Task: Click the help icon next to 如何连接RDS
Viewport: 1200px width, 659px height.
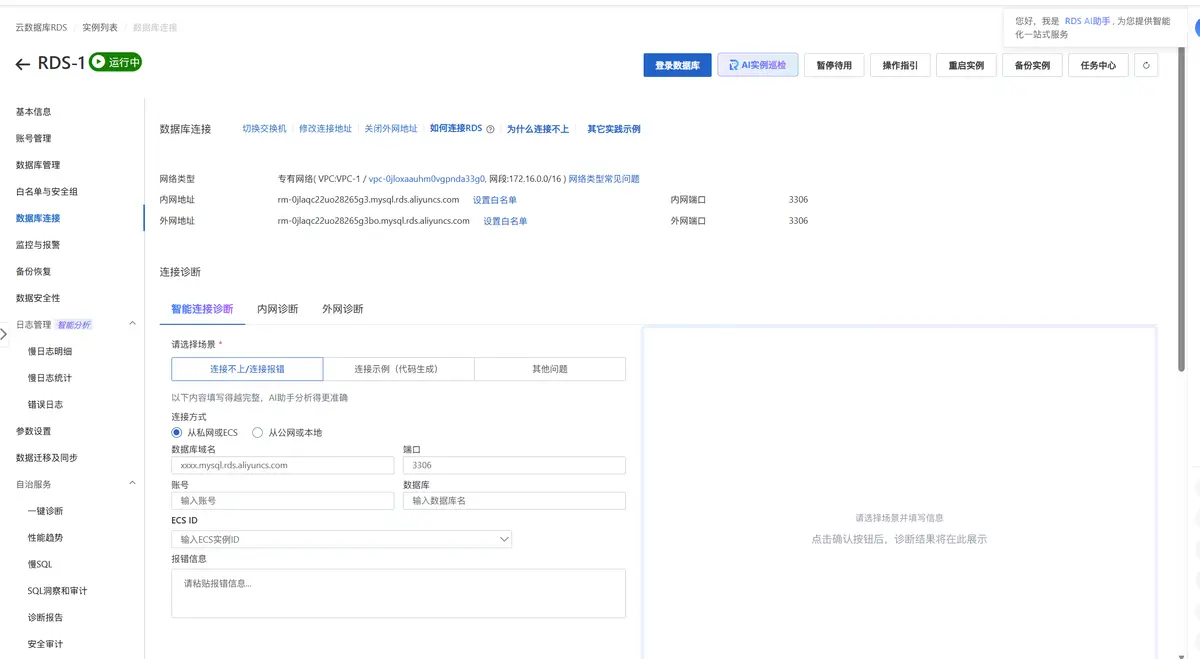Action: click(x=490, y=129)
